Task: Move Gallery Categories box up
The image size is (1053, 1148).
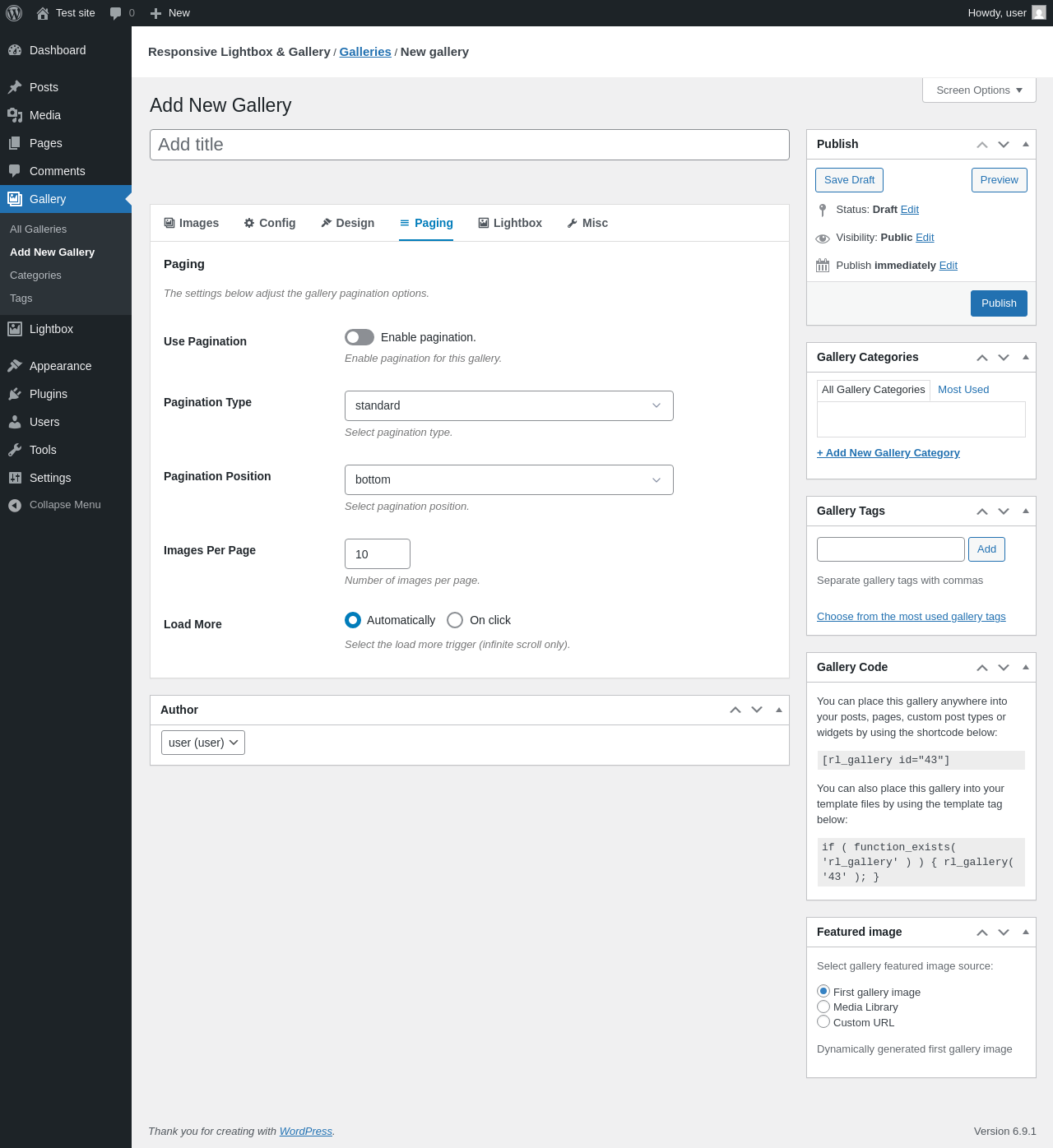Action: 982,358
